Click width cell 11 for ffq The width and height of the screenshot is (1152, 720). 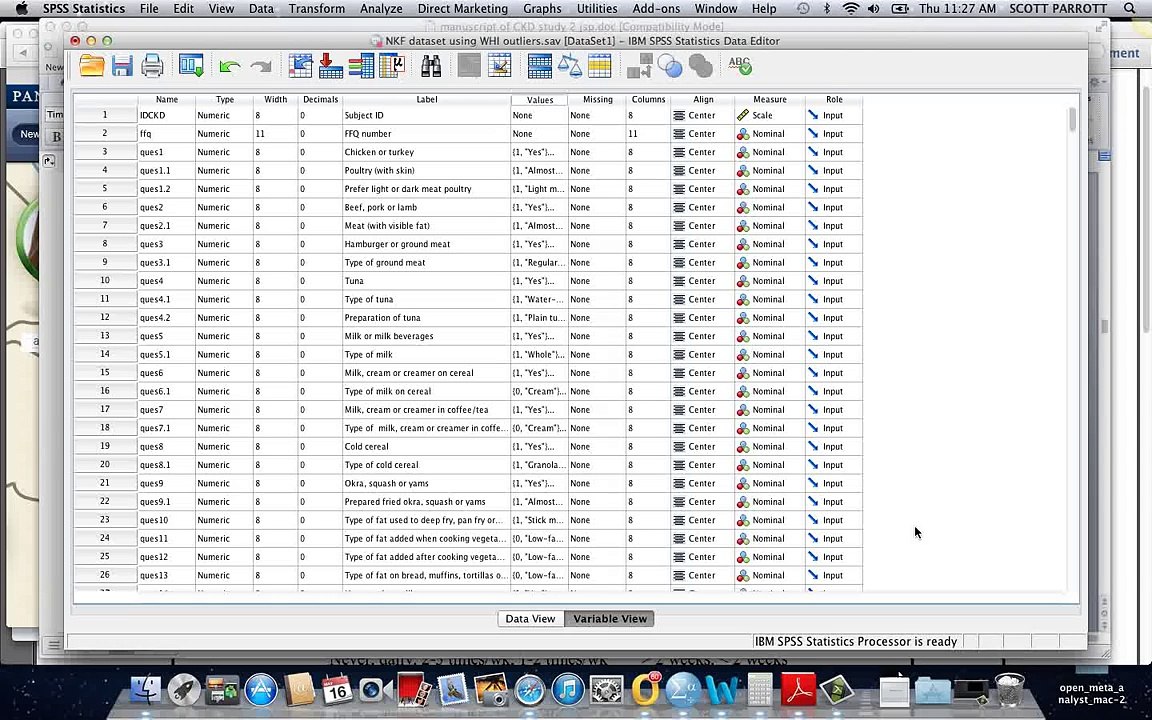point(276,134)
